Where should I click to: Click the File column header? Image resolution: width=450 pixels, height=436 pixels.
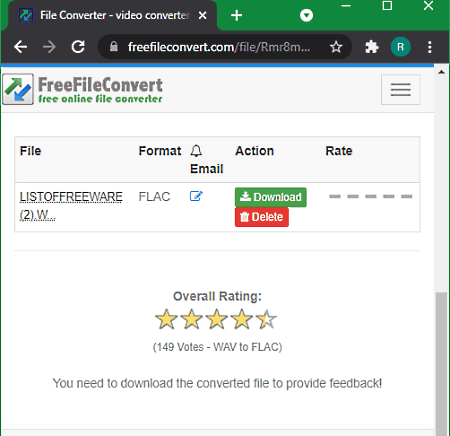pyautogui.click(x=30, y=151)
